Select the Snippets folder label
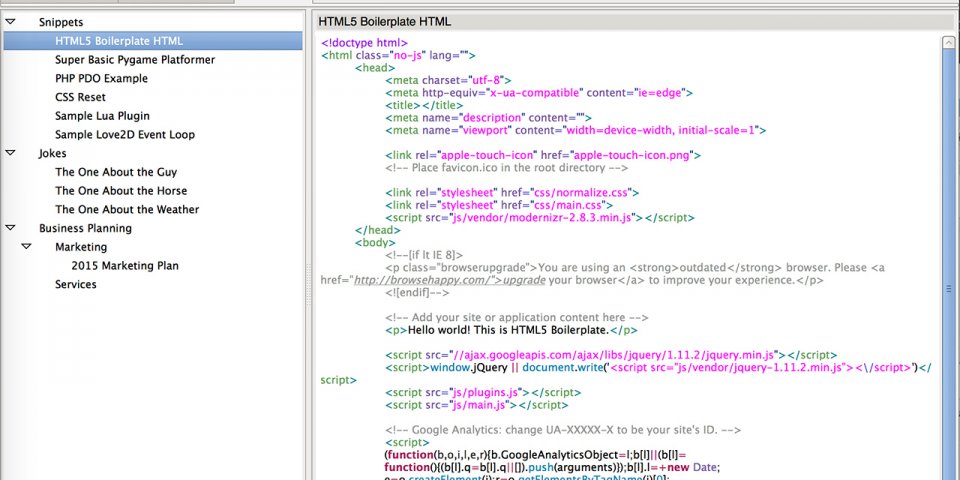Viewport: 960px width, 480px height. point(61,22)
